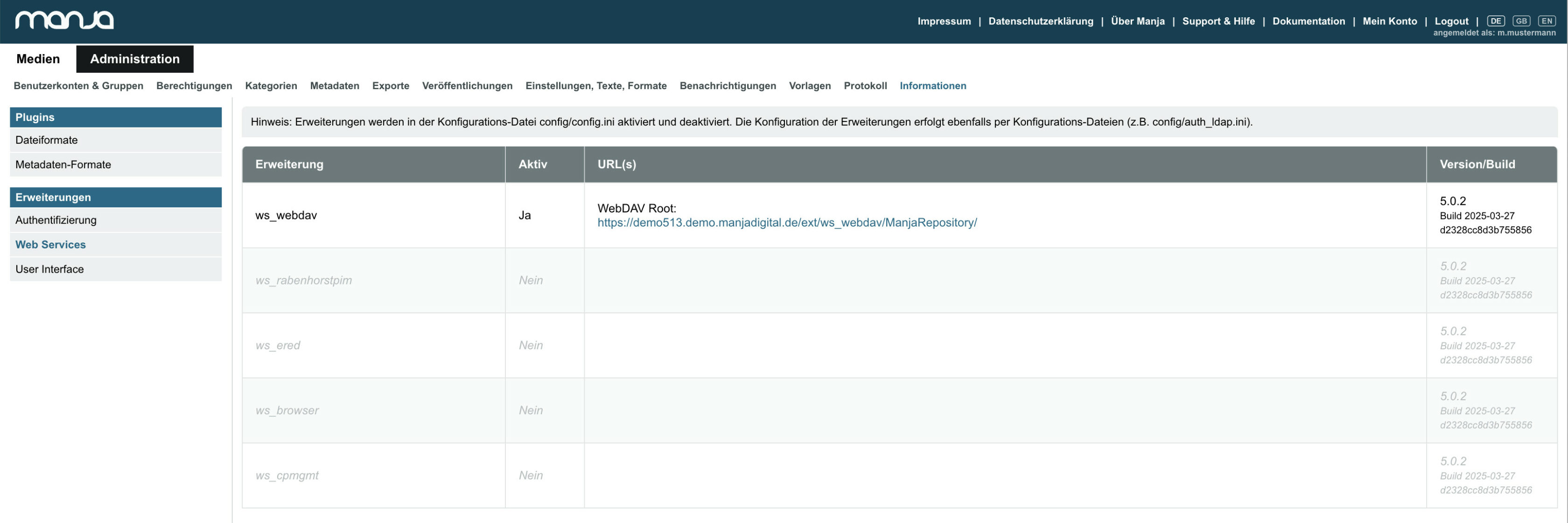Click 'angemeldet als: m.mustermann' text
The width and height of the screenshot is (1568, 523).
1494,34
